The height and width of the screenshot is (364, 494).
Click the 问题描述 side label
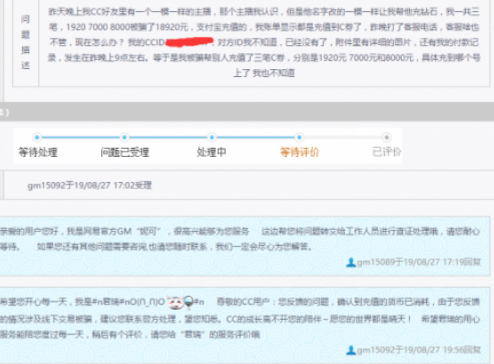pyautogui.click(x=26, y=42)
